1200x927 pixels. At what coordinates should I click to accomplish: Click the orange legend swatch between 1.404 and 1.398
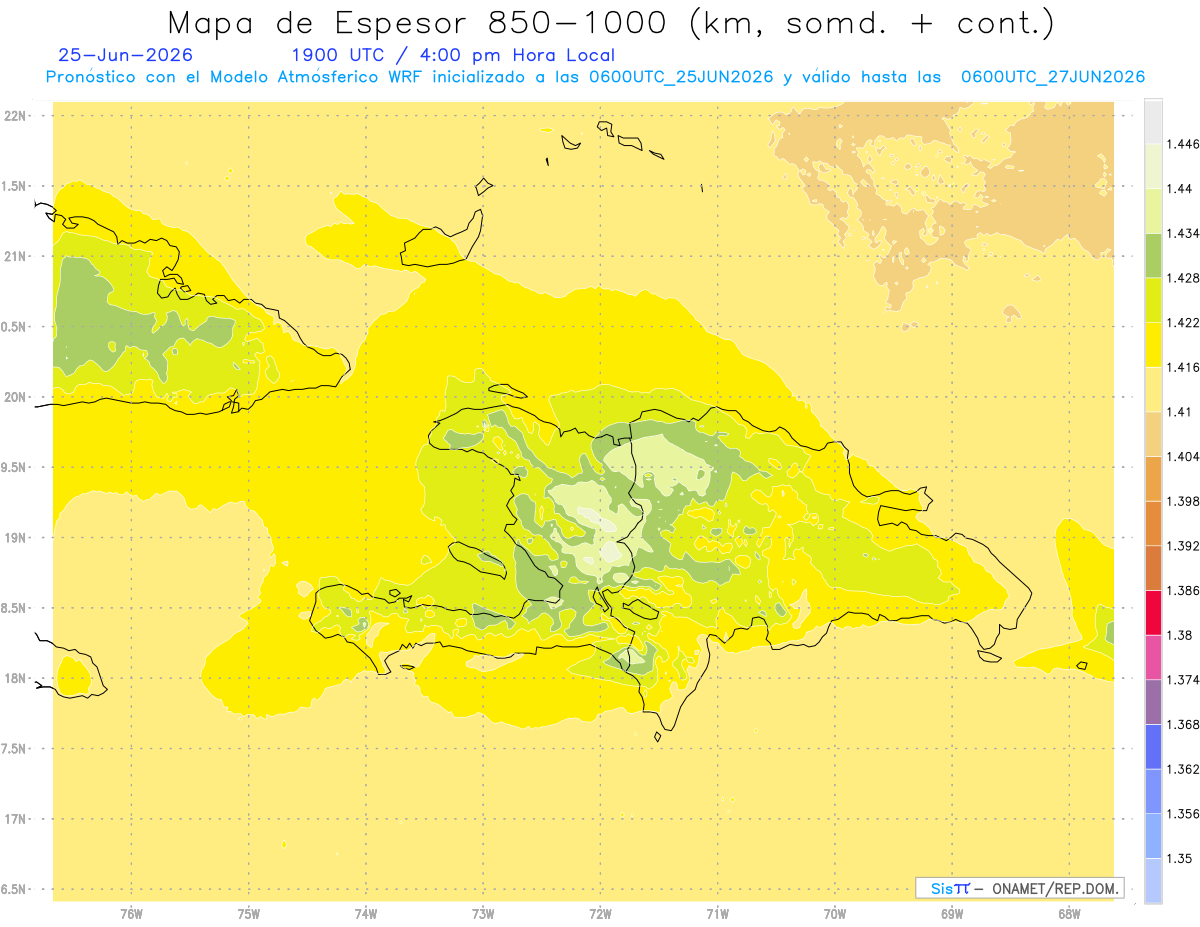coord(1153,478)
